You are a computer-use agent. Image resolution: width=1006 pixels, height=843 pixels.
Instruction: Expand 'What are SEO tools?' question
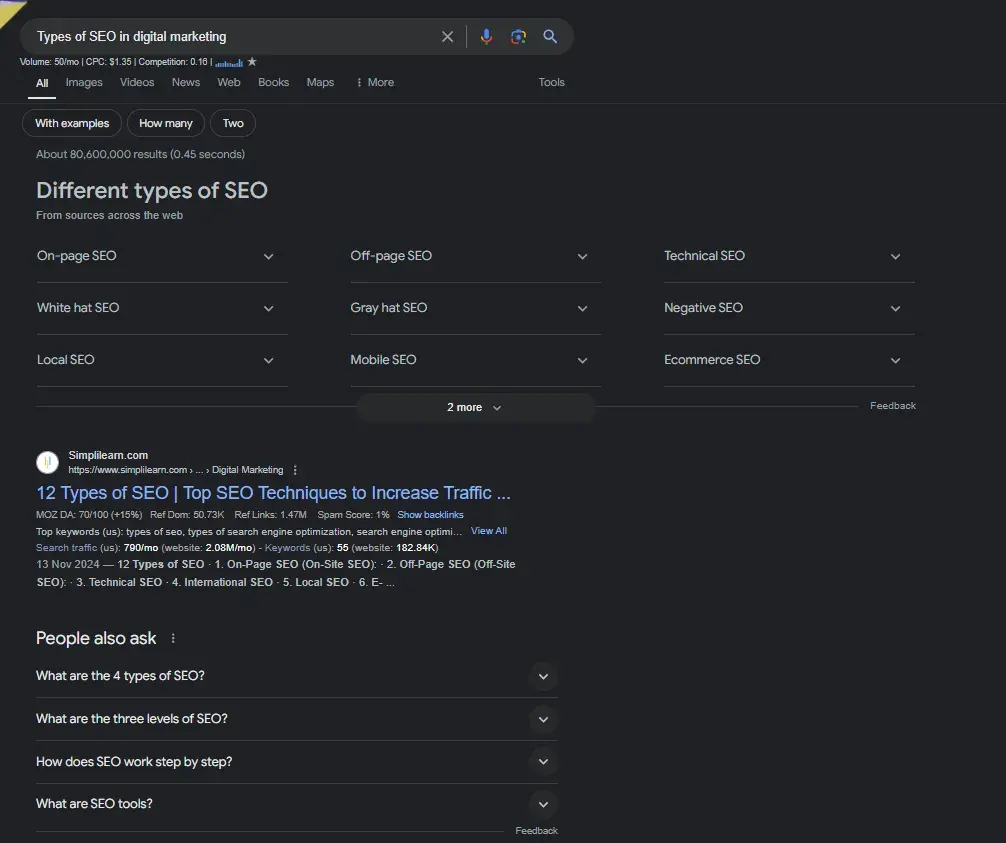(296, 804)
